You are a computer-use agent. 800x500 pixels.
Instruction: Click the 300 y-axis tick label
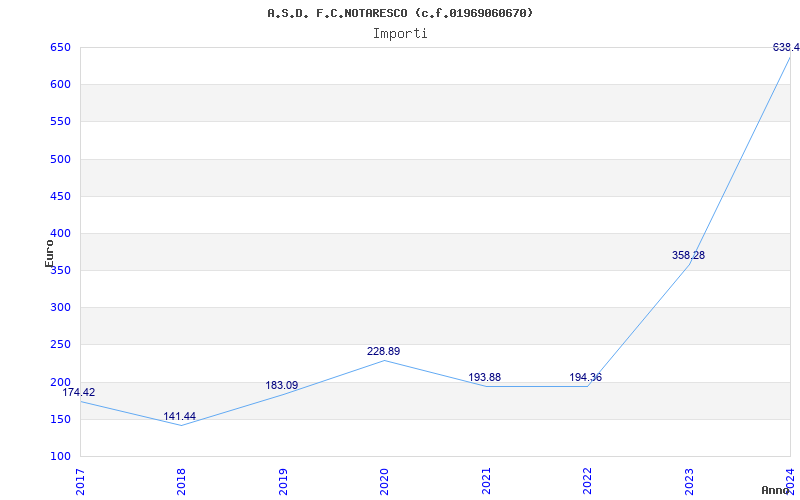click(59, 308)
